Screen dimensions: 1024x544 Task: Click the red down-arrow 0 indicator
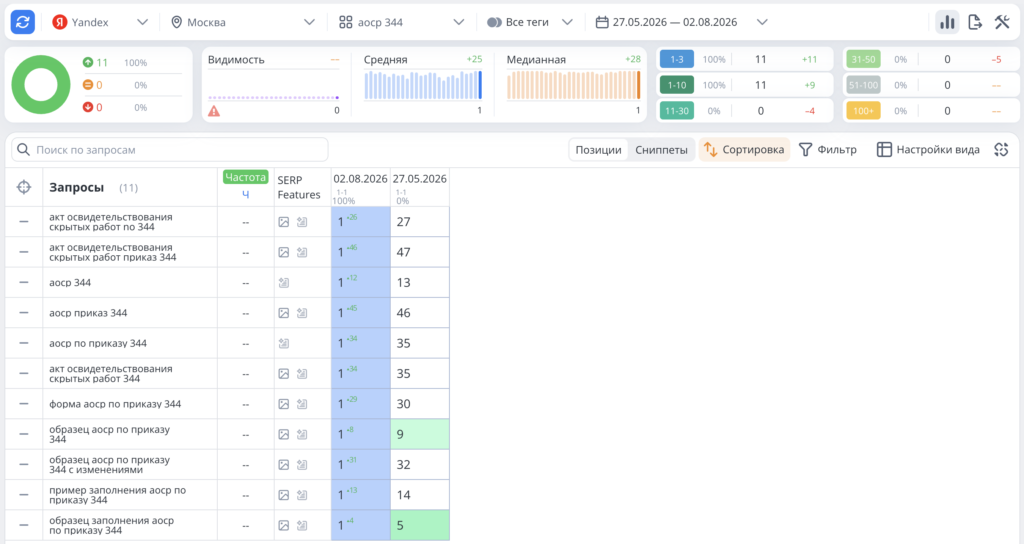(92, 107)
